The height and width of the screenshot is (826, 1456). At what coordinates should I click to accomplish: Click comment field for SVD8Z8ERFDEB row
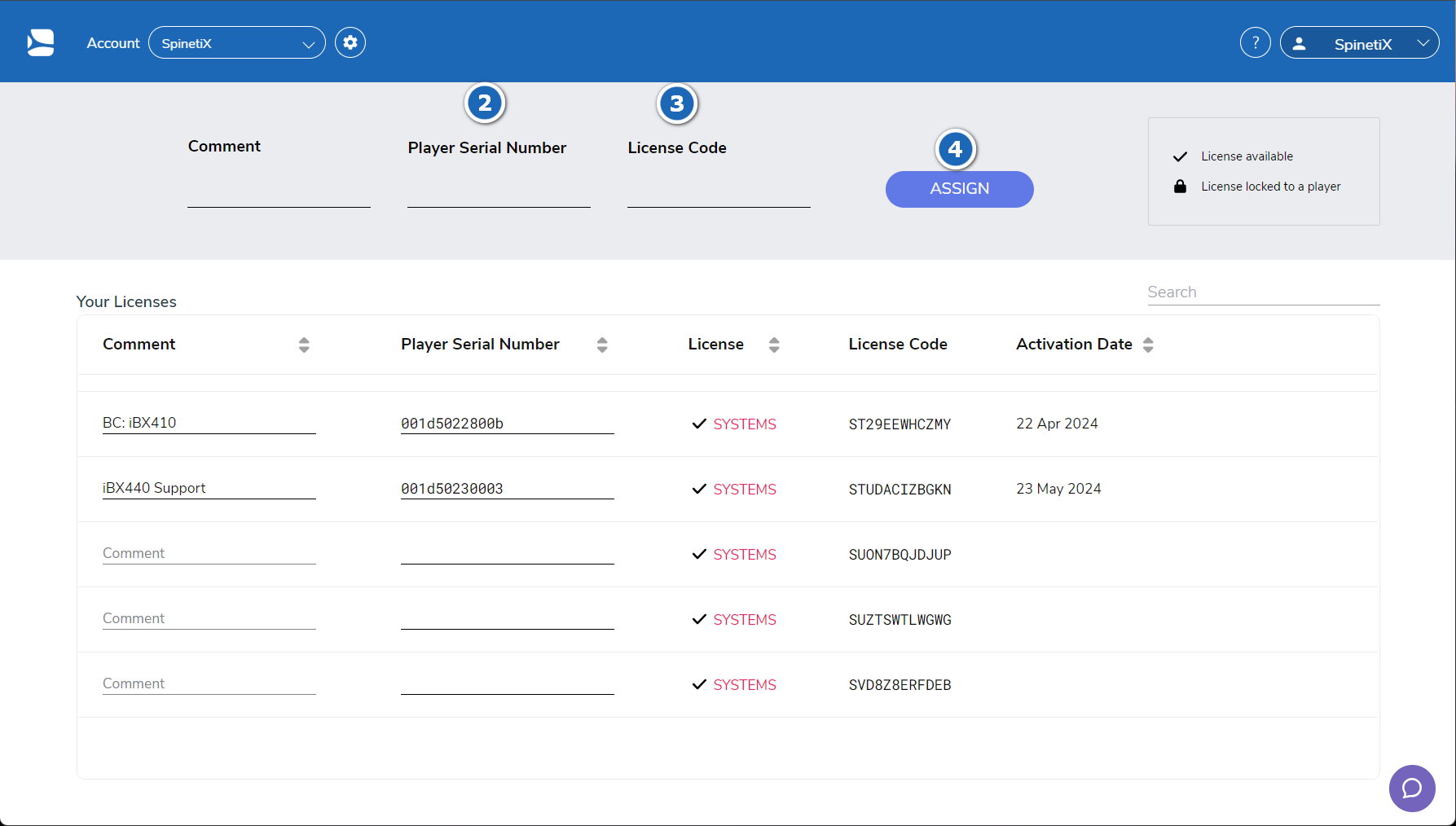pyautogui.click(x=209, y=683)
